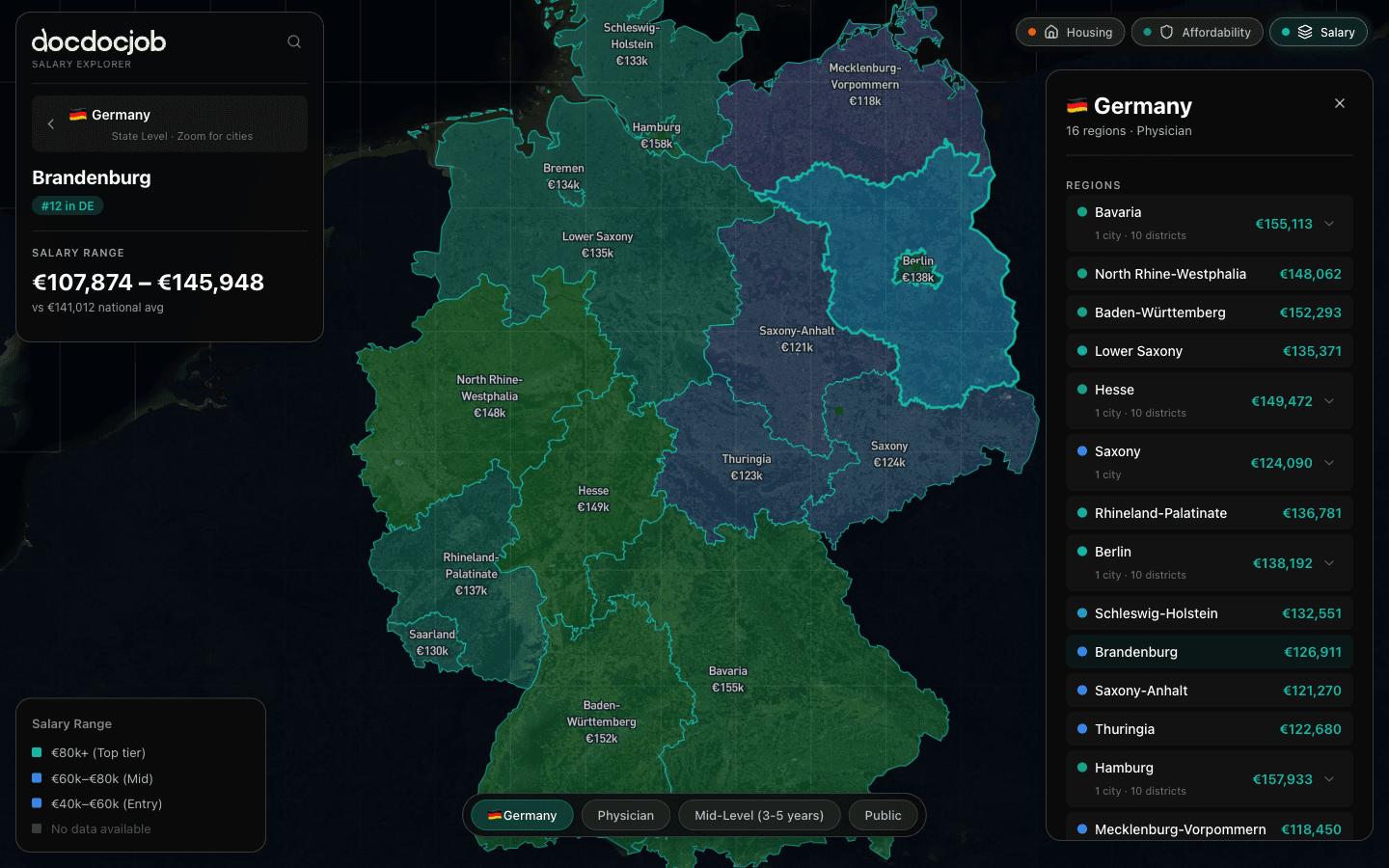This screenshot has height=868, width=1389.
Task: Toggle the Housing map layer
Action: 1071,32
